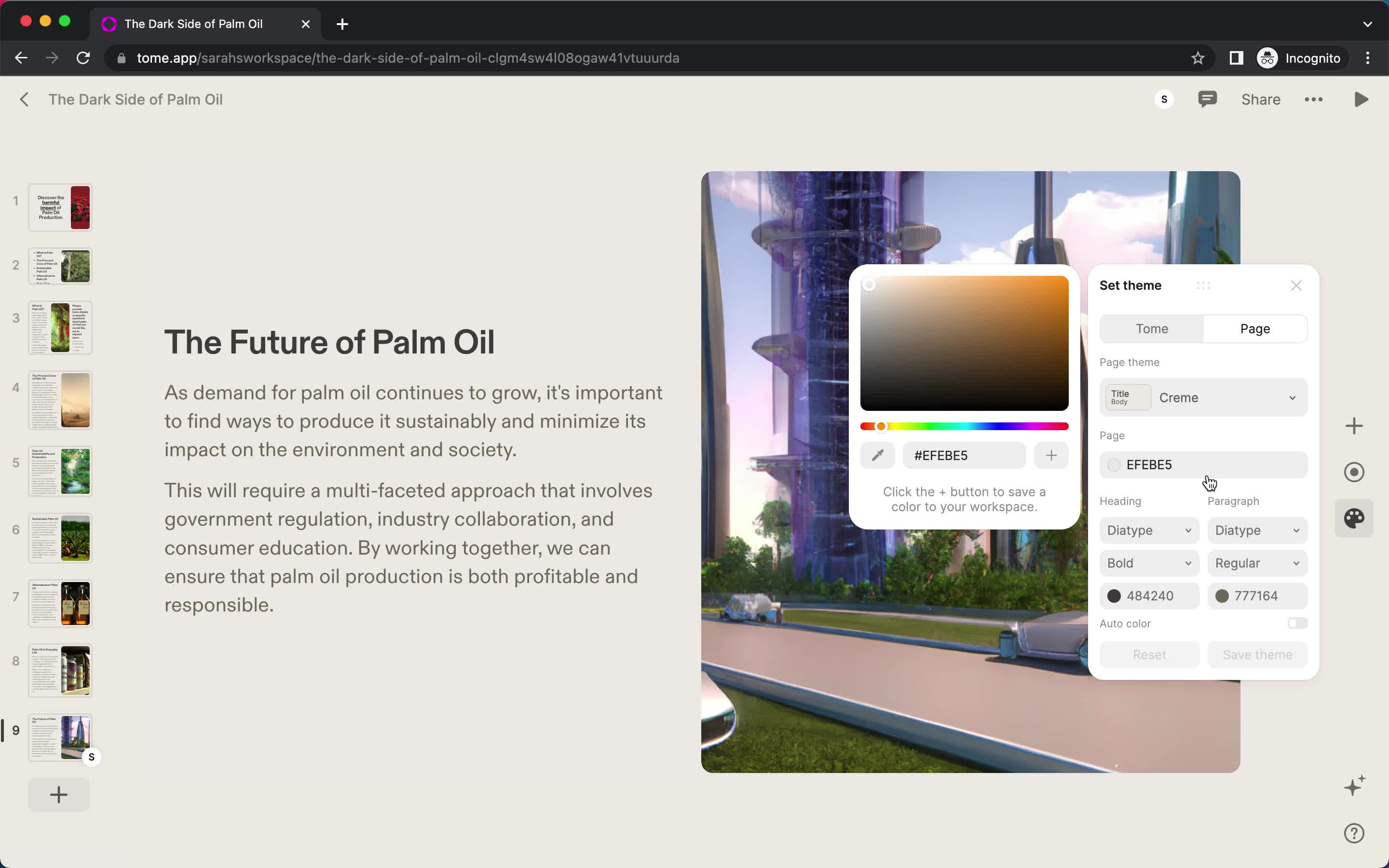Viewport: 1389px width, 868px height.
Task: Expand the Page theme Creme dropdown
Action: pos(1230,397)
